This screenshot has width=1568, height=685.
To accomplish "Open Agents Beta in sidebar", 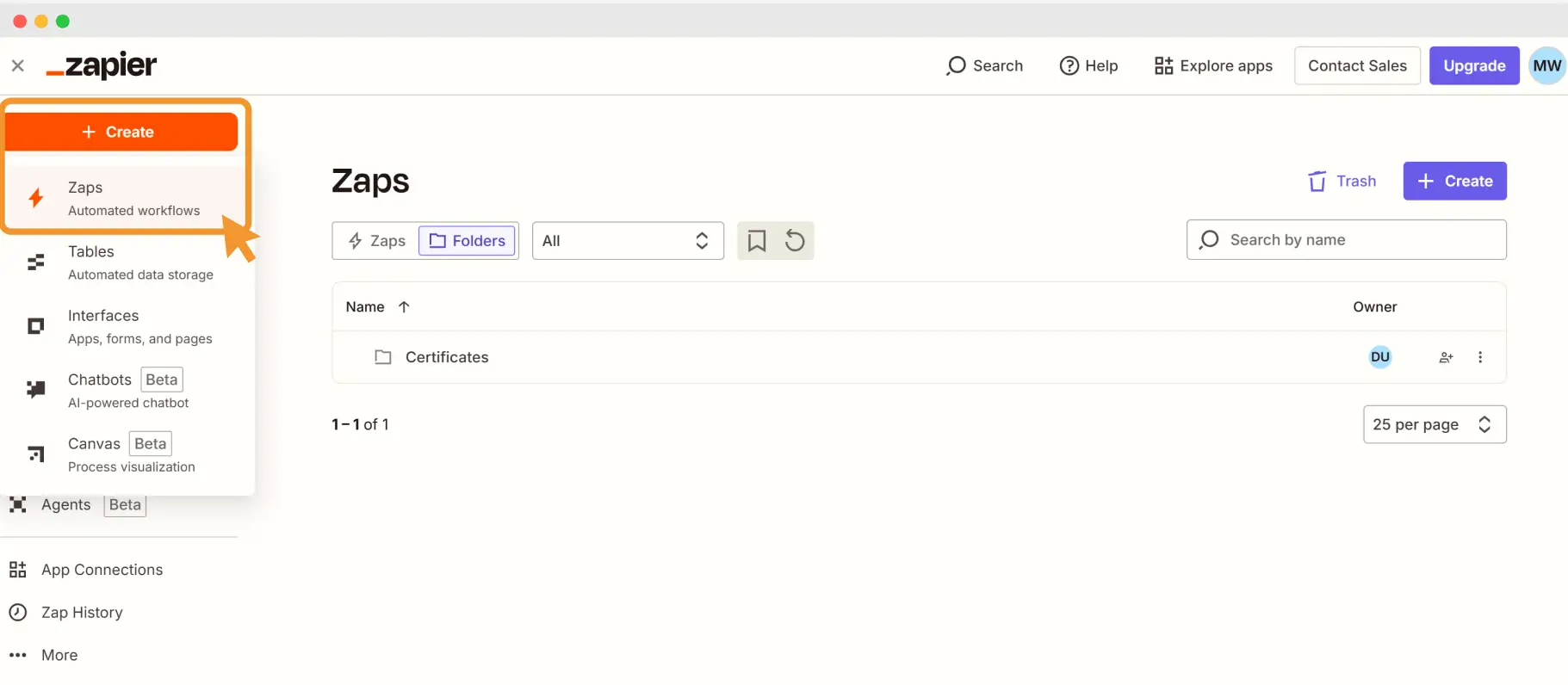I will 77,505.
